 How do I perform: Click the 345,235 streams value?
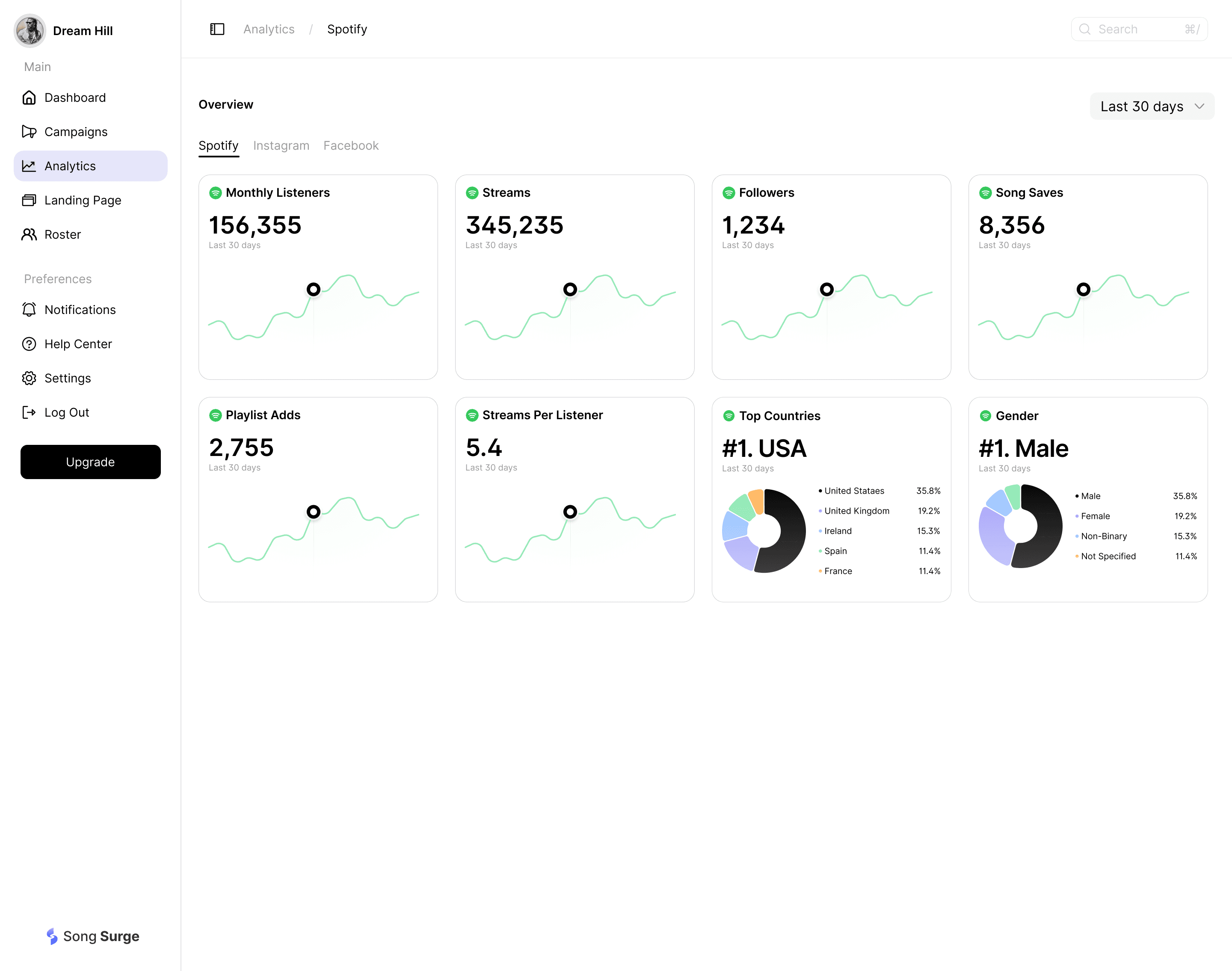click(x=514, y=225)
